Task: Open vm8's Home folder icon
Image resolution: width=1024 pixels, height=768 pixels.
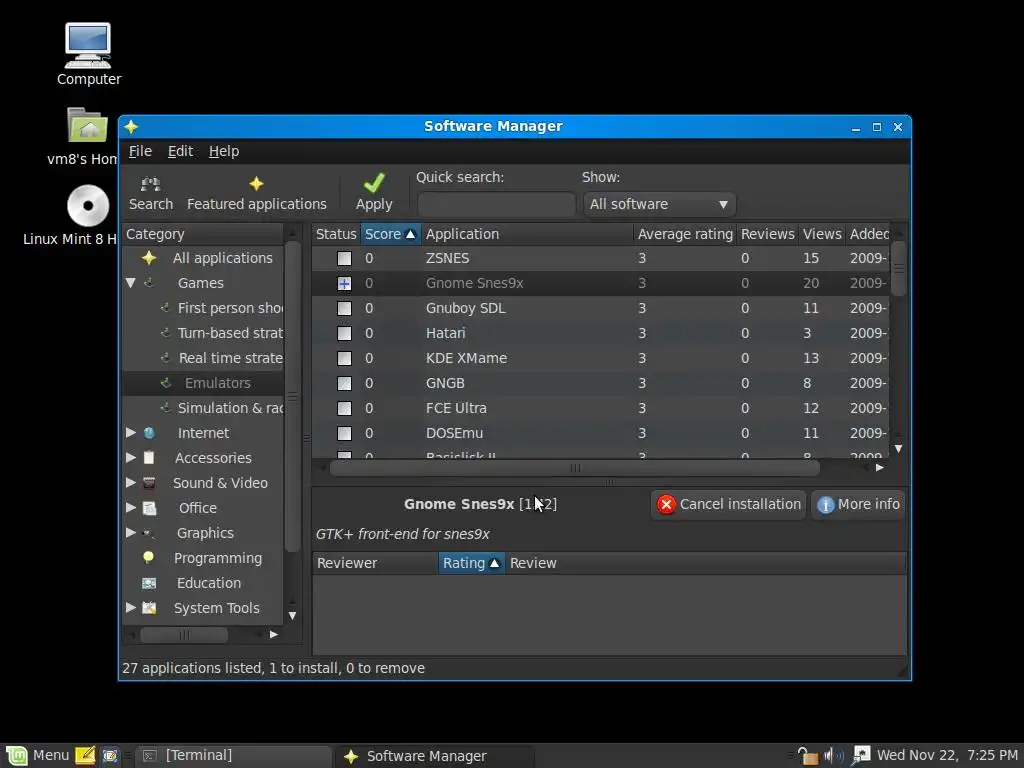Action: point(88,125)
